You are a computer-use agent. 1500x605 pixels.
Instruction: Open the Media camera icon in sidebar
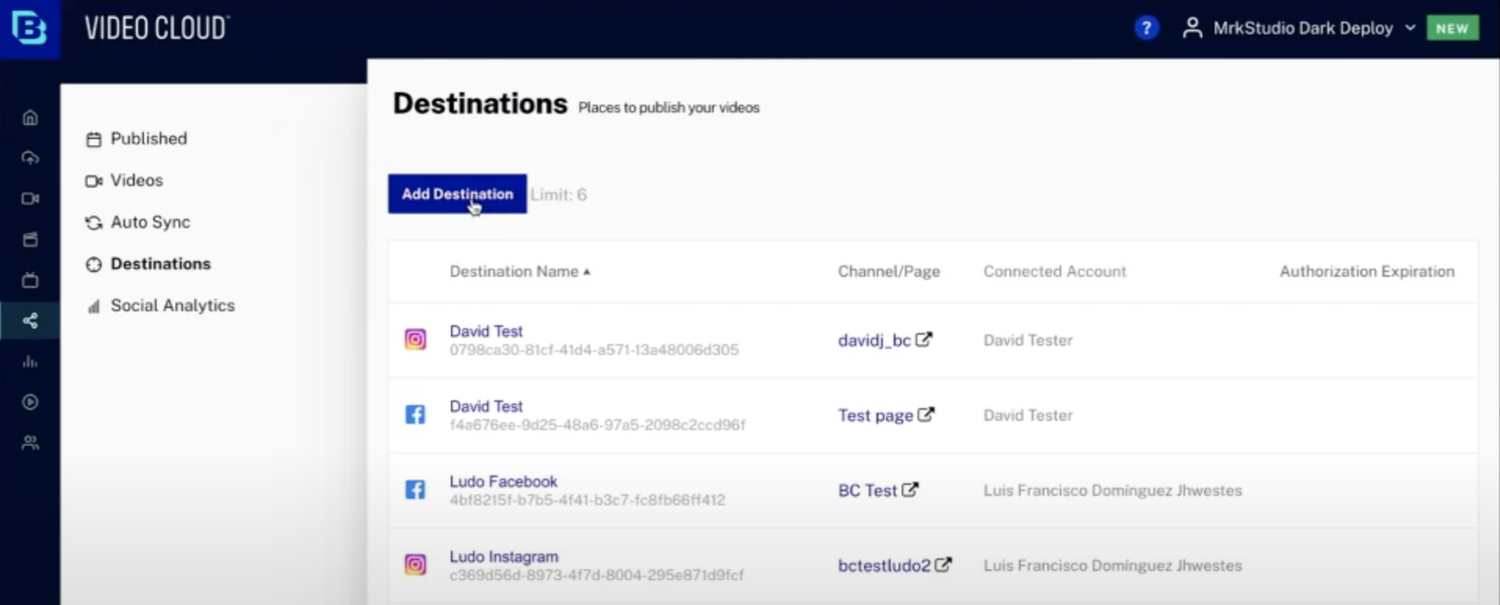(30, 199)
